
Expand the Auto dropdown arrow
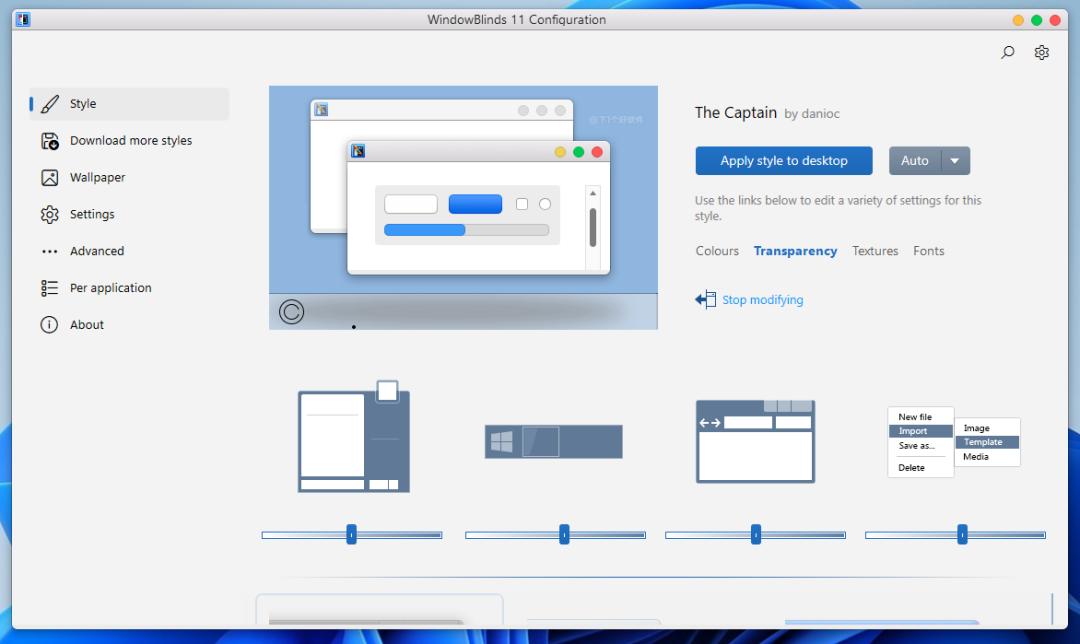pos(955,161)
